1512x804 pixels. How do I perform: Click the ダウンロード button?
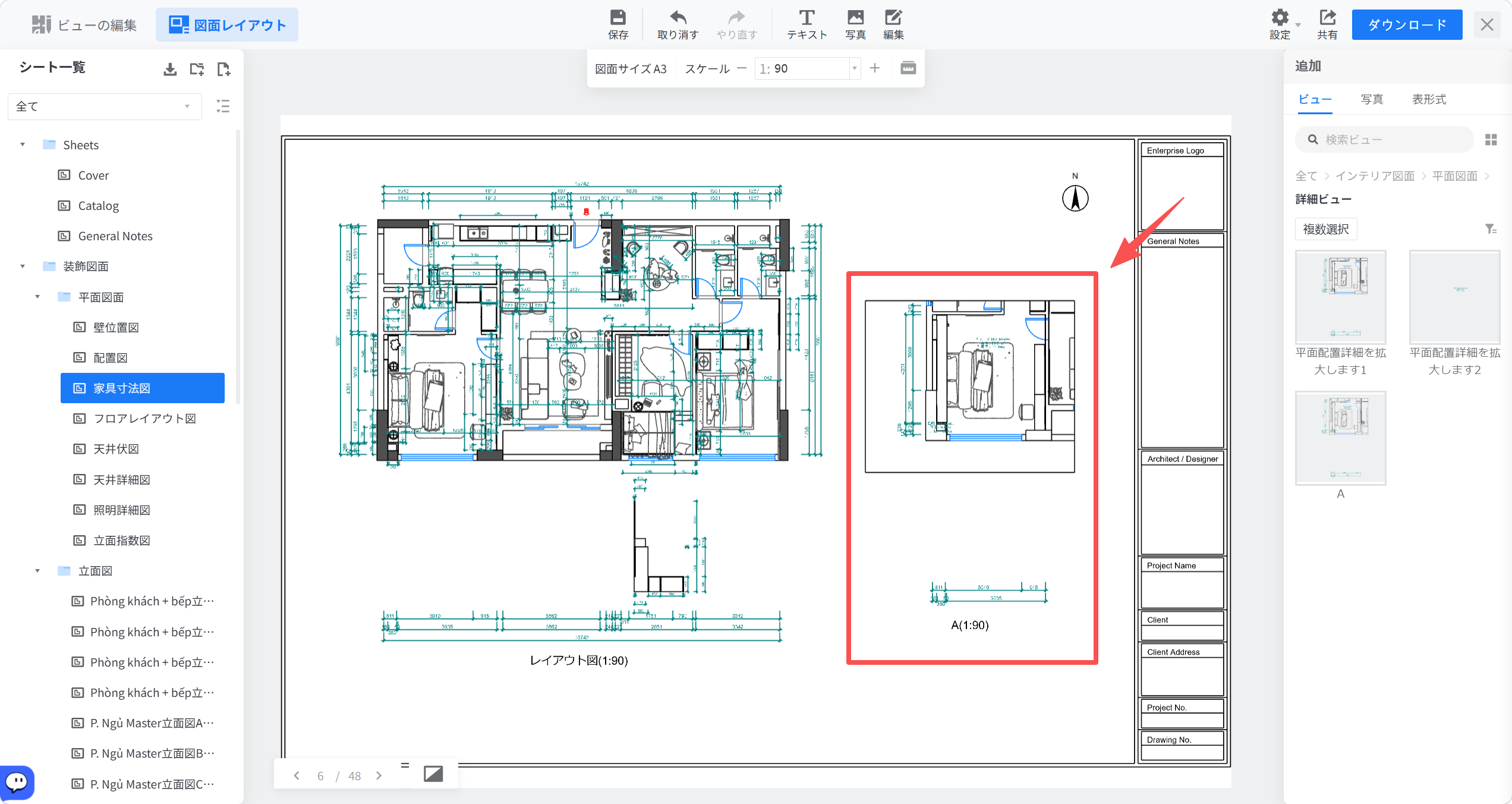(1407, 25)
